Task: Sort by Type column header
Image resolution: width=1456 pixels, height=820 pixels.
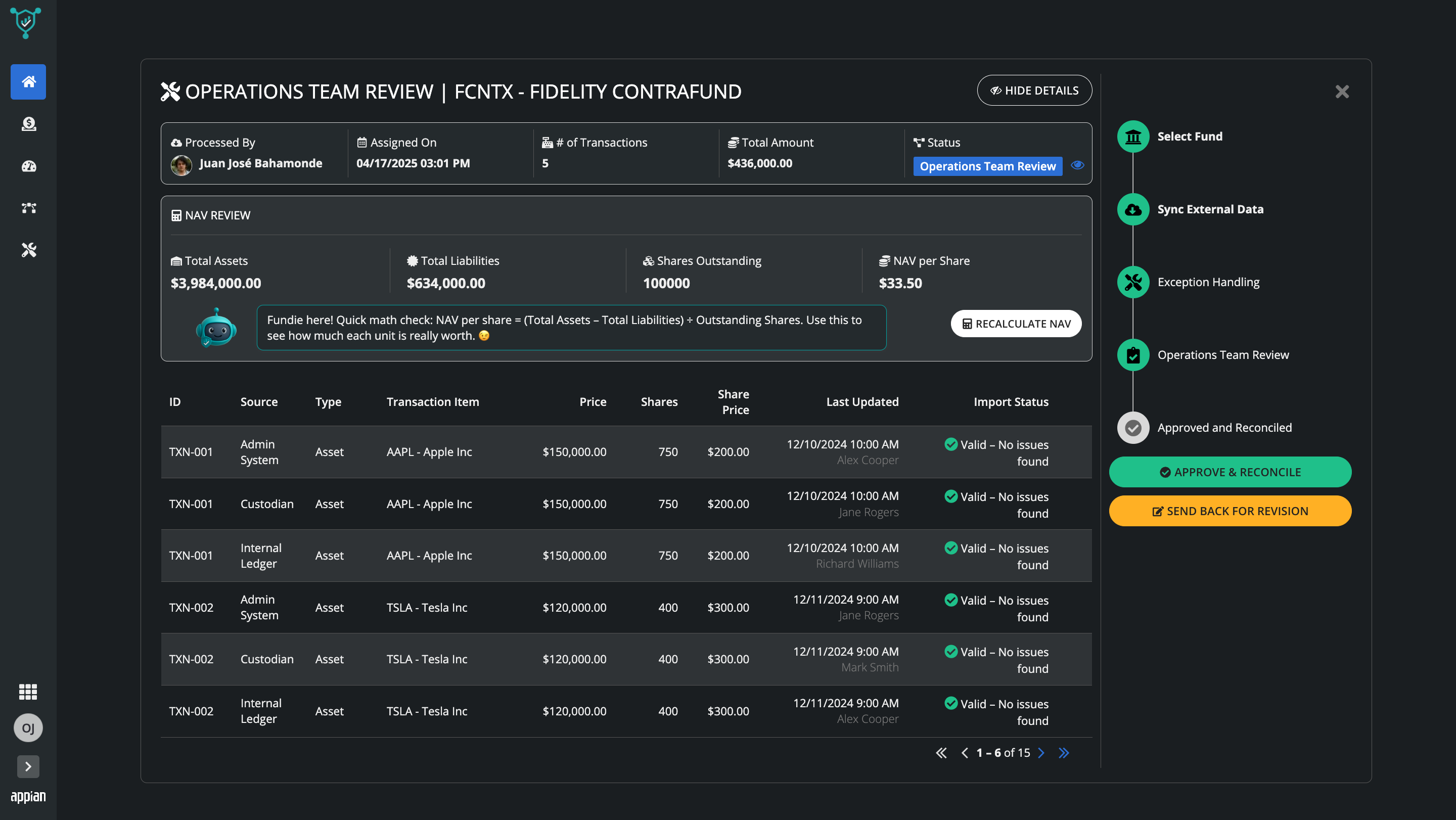Action: pyautogui.click(x=328, y=402)
